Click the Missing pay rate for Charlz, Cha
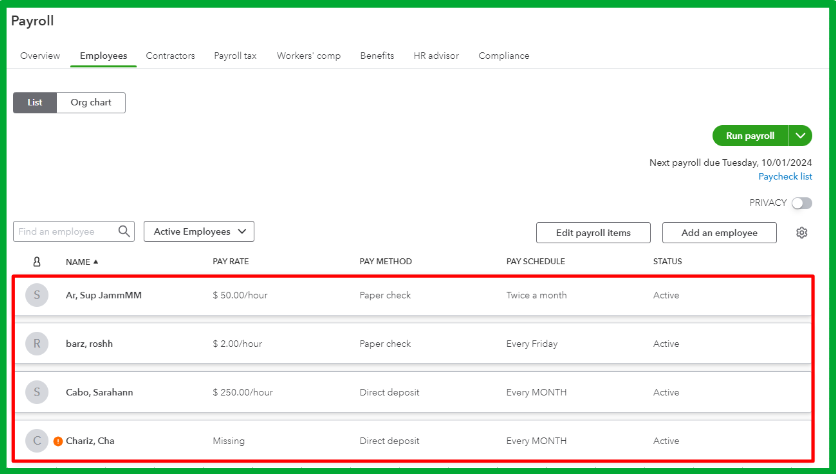836x474 pixels. point(228,440)
